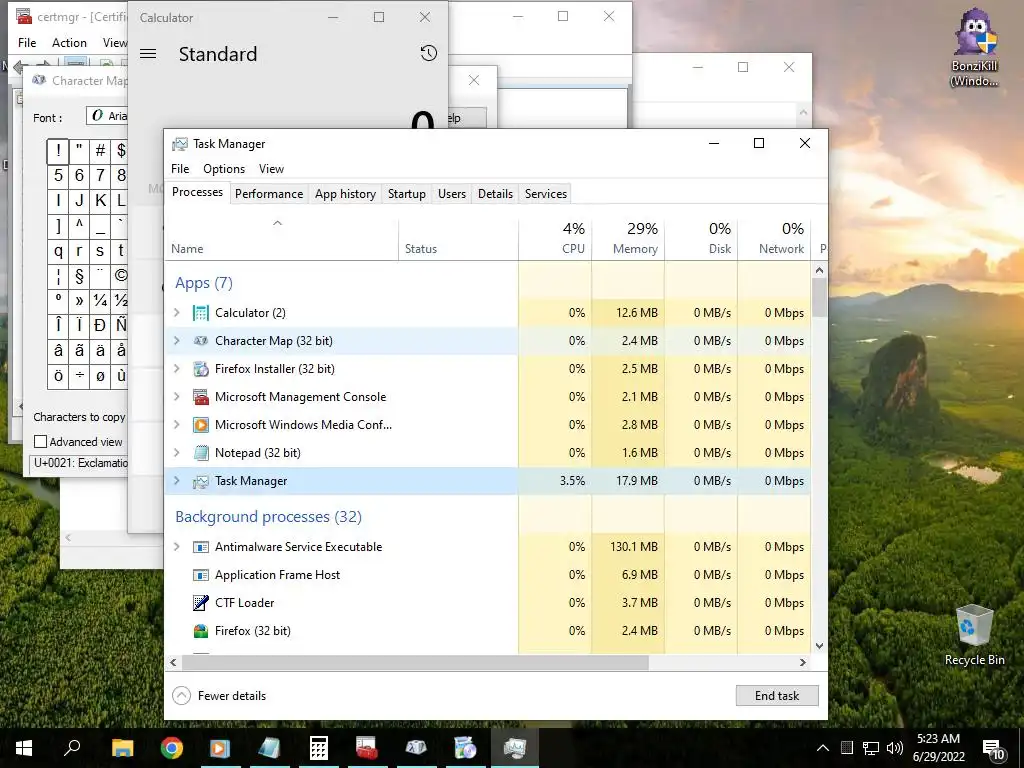This screenshot has height=768, width=1024.
Task: Click the taskbar clock showing 5:23 AM
Action: [938, 748]
